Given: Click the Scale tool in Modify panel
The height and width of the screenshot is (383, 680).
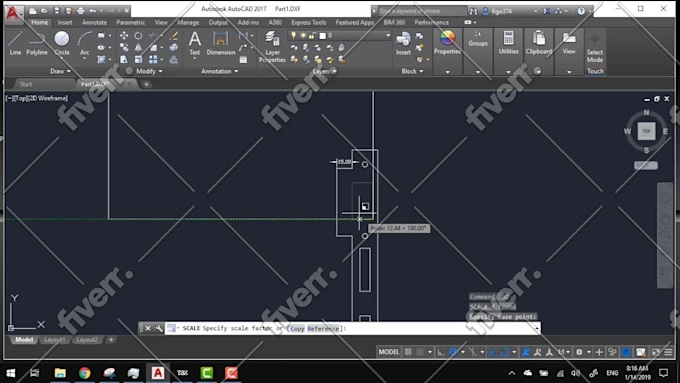Looking at the screenshot, I should (x=138, y=59).
